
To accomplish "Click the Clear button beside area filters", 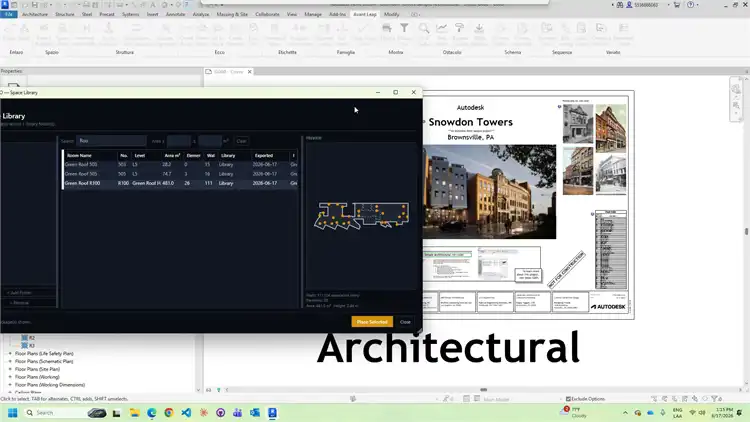I will (242, 141).
